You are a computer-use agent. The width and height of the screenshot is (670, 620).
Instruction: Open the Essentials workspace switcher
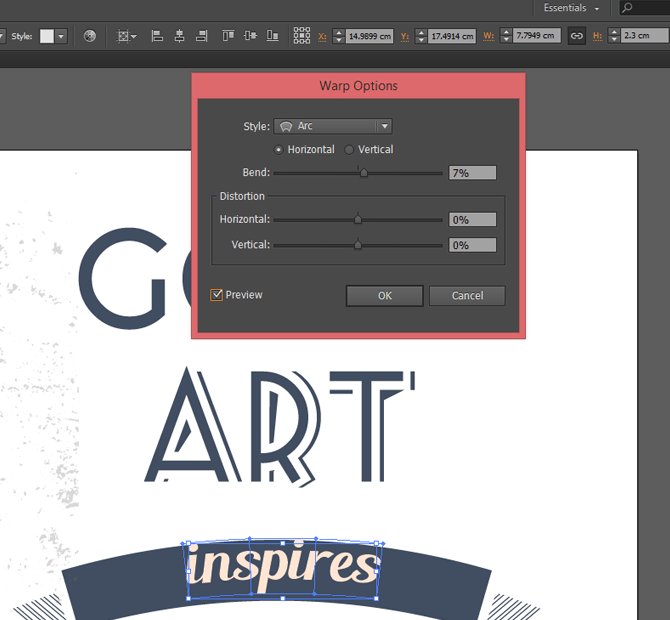572,8
